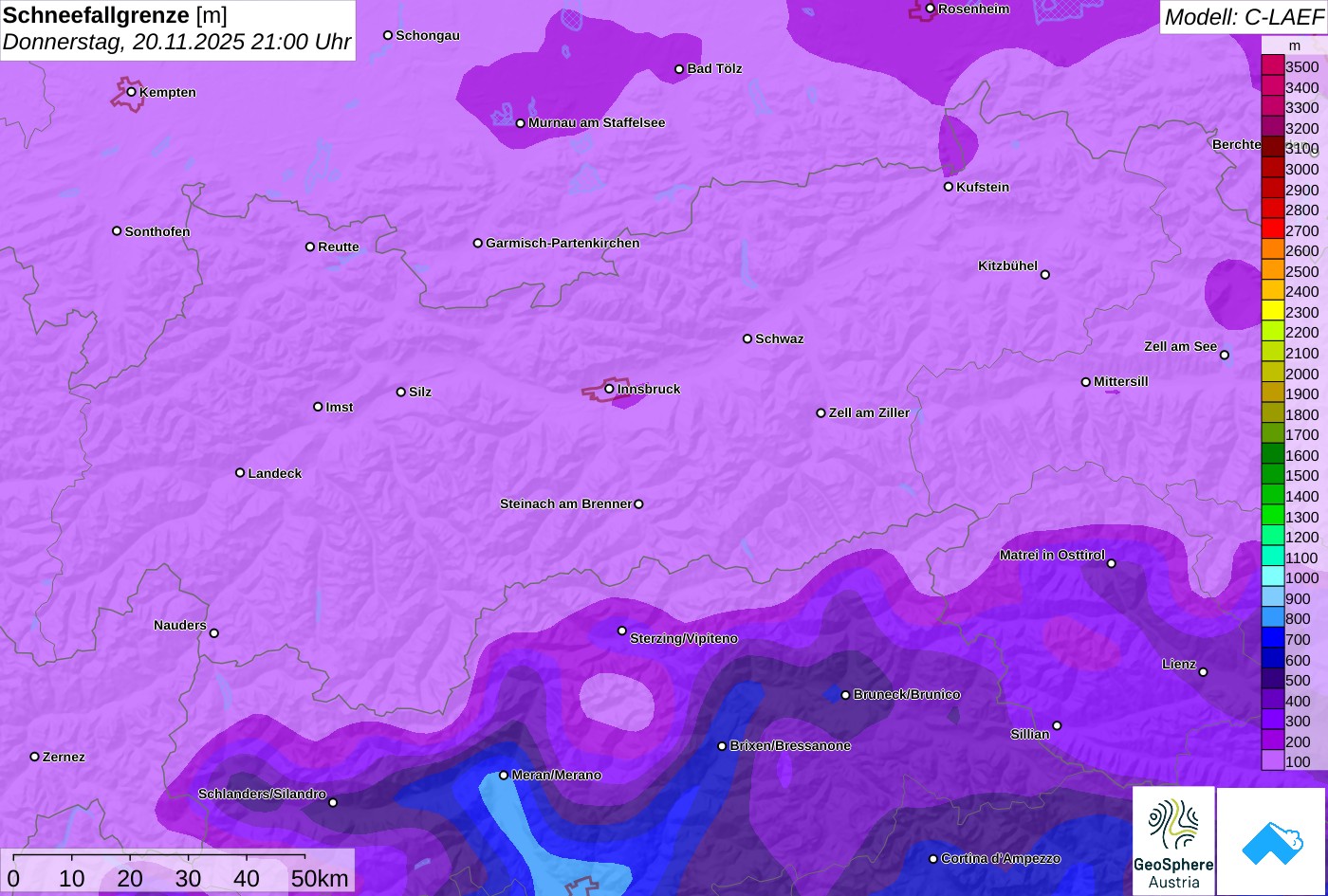
Task: Select the 100 m swatch in legend
Action: click(1273, 761)
